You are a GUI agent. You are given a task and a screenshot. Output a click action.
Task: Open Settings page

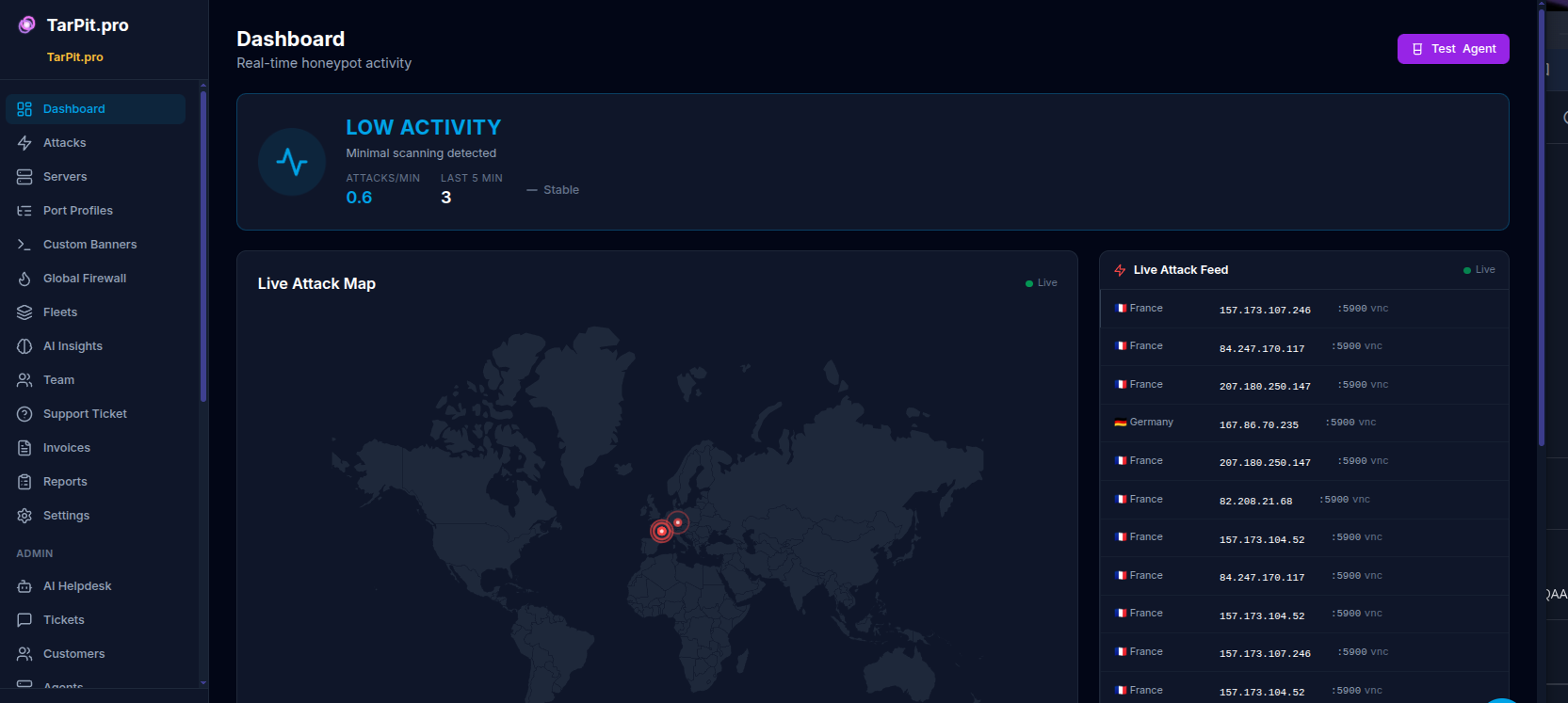pos(95,516)
